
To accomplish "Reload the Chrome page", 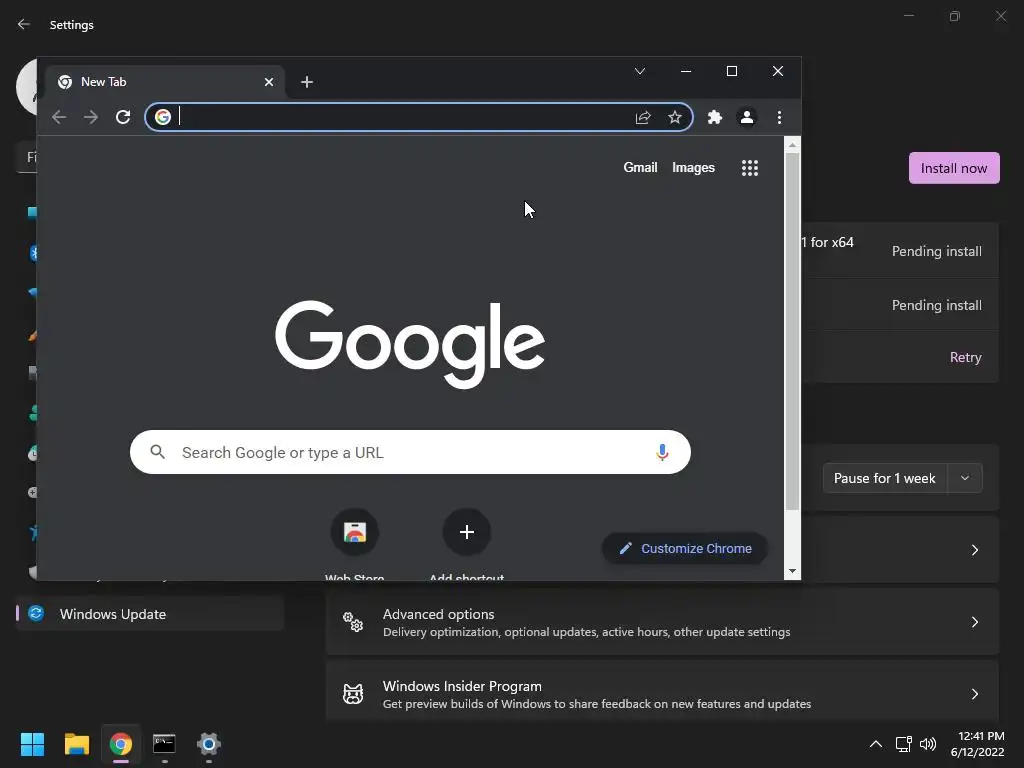I will point(123,117).
